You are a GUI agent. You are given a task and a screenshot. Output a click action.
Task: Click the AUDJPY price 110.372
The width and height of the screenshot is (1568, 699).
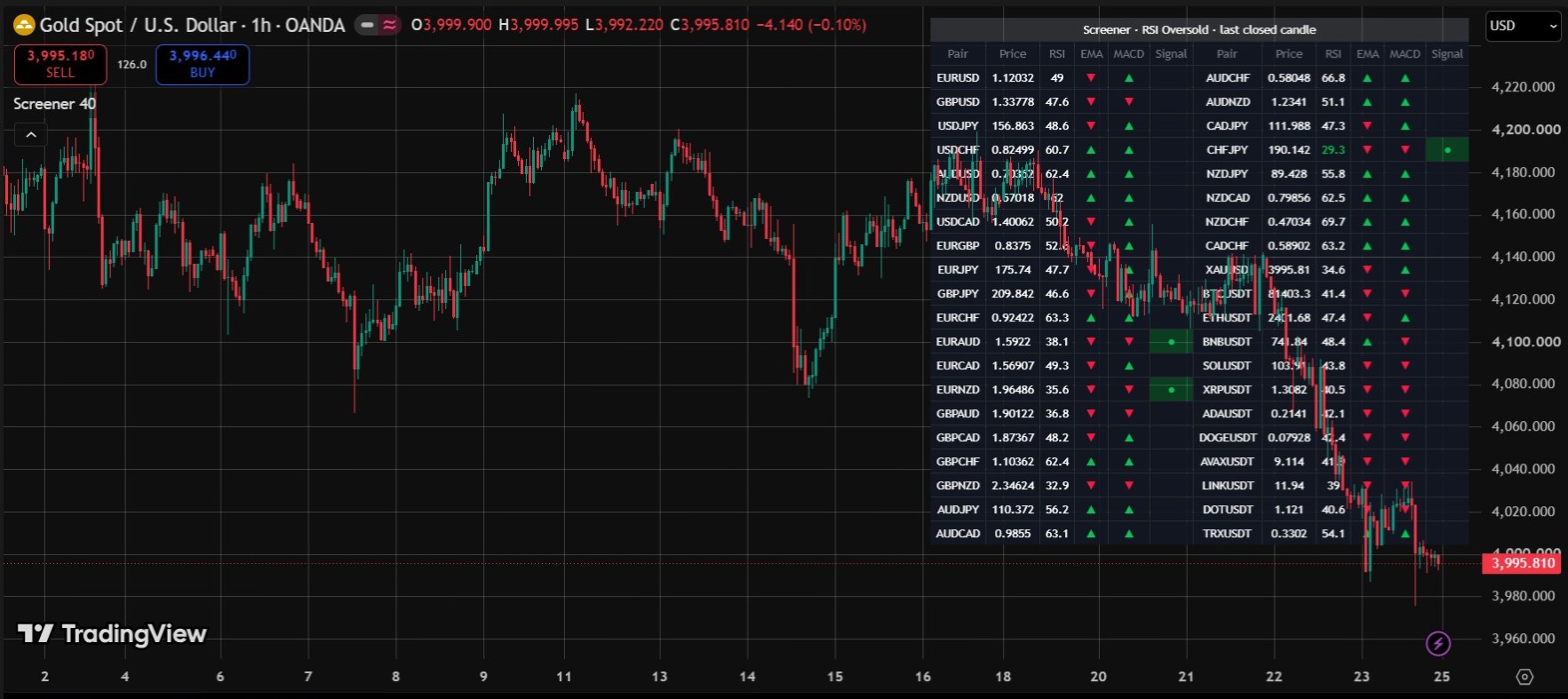(1013, 510)
